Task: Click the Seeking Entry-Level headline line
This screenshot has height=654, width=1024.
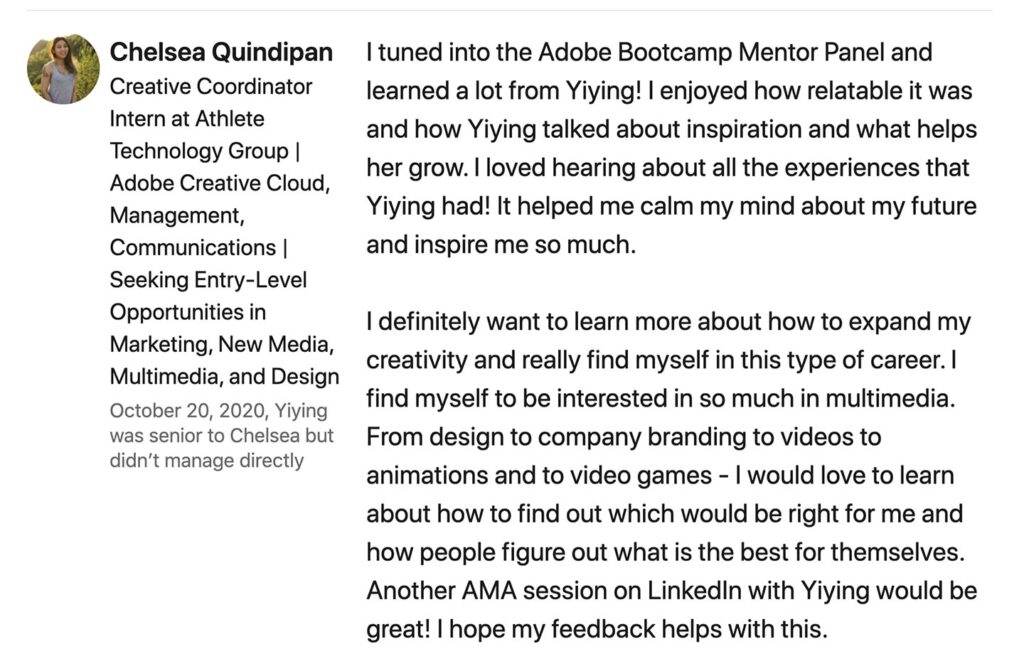Action: click(x=208, y=280)
